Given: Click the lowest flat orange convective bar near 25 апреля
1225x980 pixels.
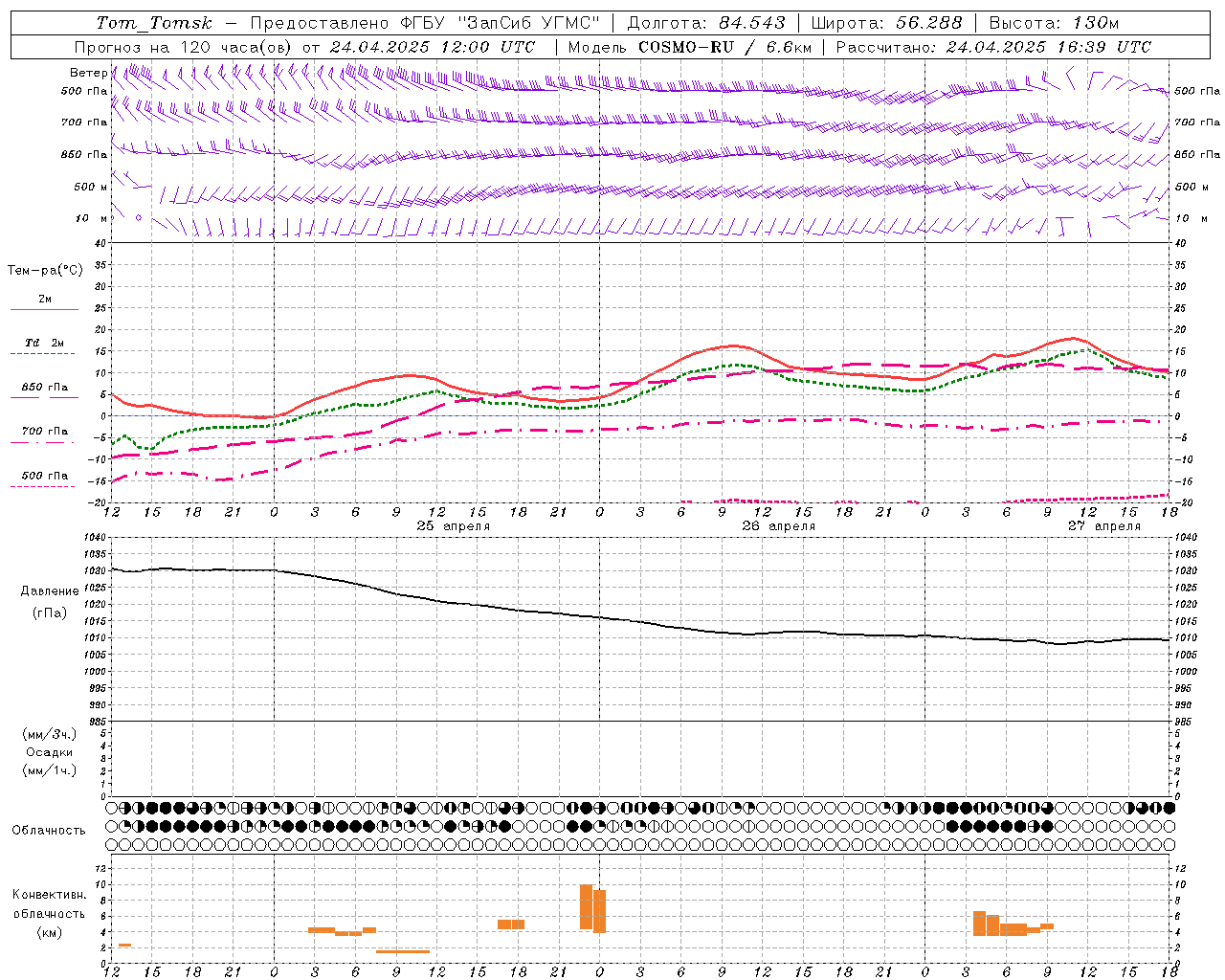Looking at the screenshot, I should [403, 951].
